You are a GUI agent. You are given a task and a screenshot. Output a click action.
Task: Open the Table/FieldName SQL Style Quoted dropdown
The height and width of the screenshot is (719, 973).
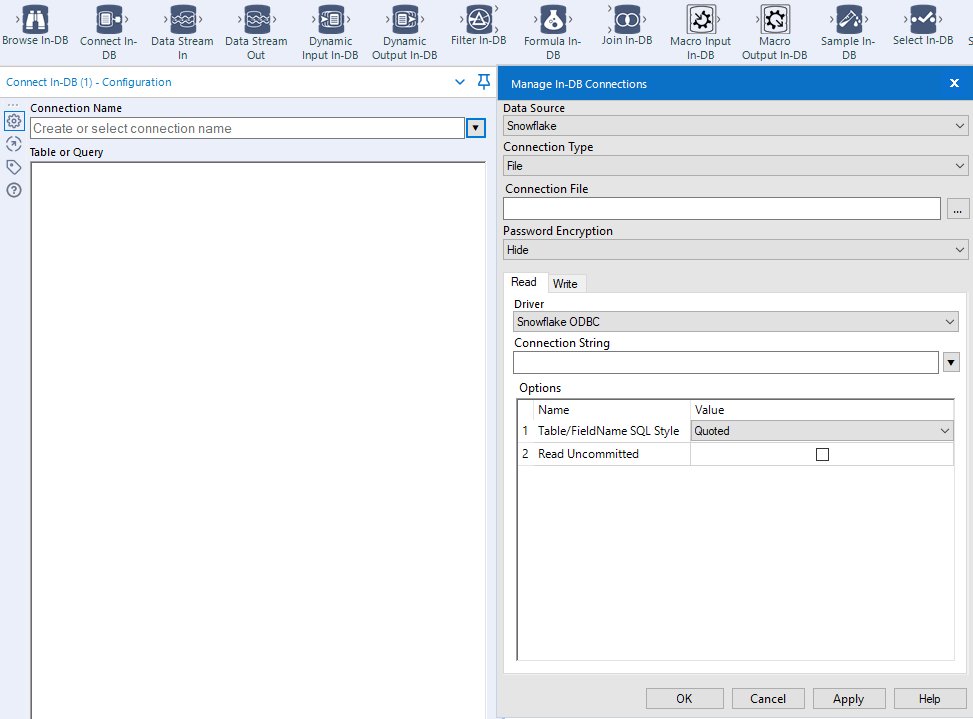[x=822, y=431]
